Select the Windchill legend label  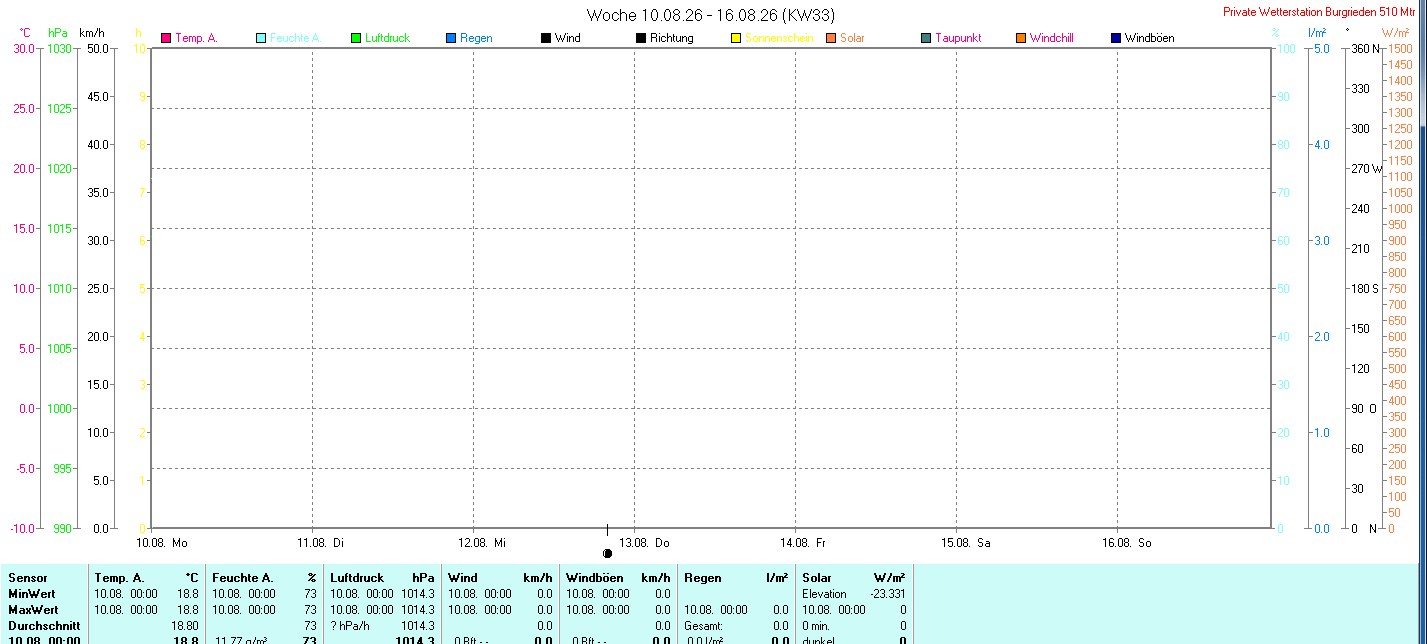[1052, 38]
